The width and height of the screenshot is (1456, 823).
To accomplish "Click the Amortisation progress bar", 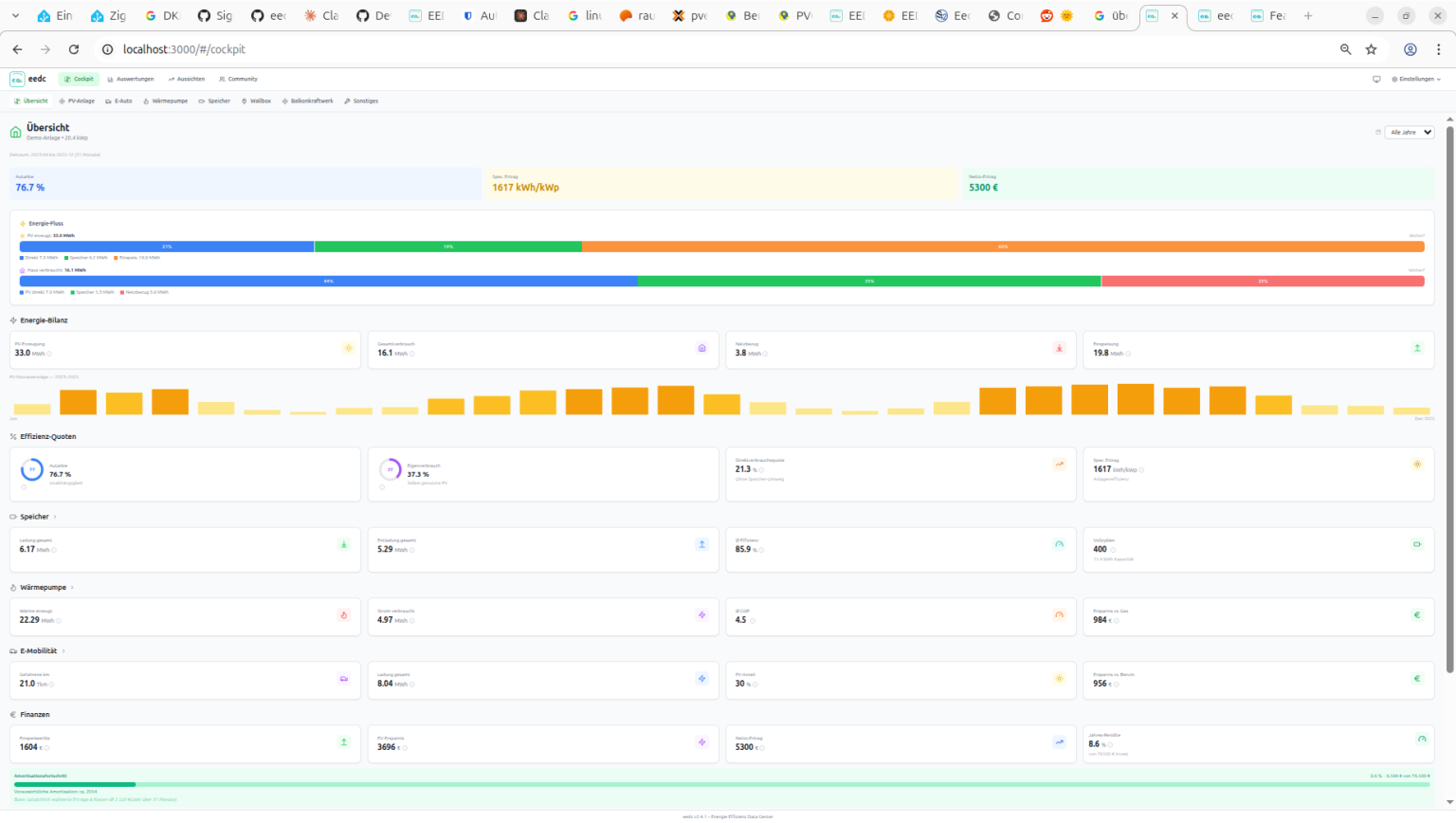I will [x=720, y=784].
